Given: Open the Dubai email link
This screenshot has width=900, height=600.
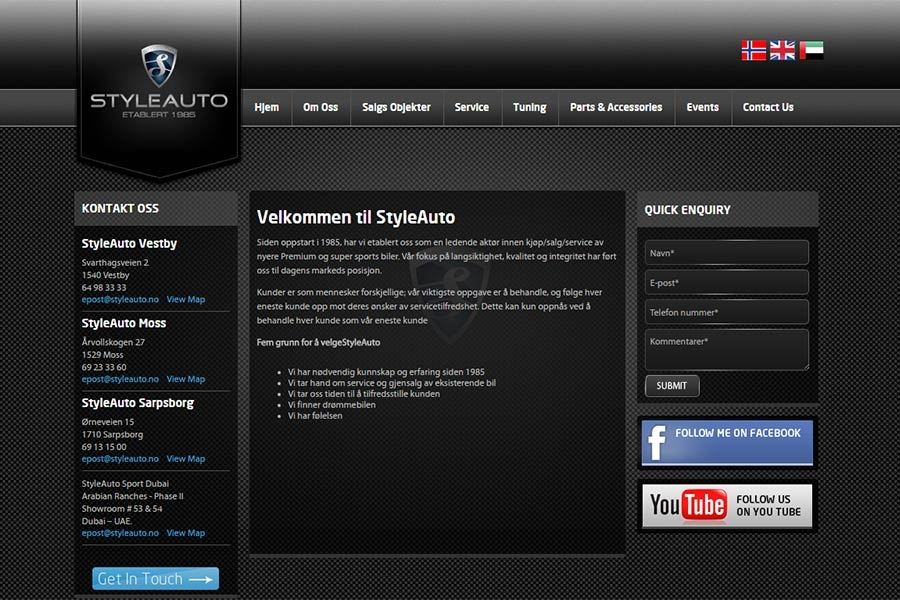Looking at the screenshot, I should pos(120,533).
